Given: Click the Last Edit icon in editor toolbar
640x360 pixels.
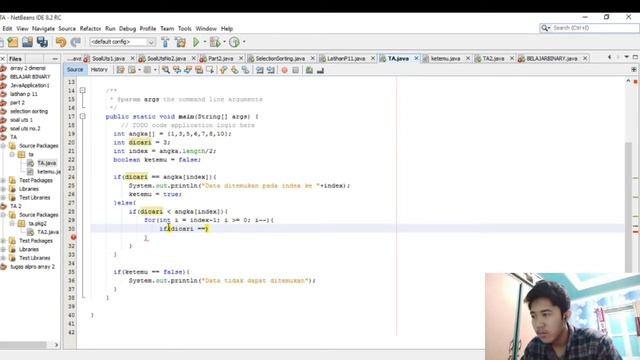Looking at the screenshot, I should point(120,70).
